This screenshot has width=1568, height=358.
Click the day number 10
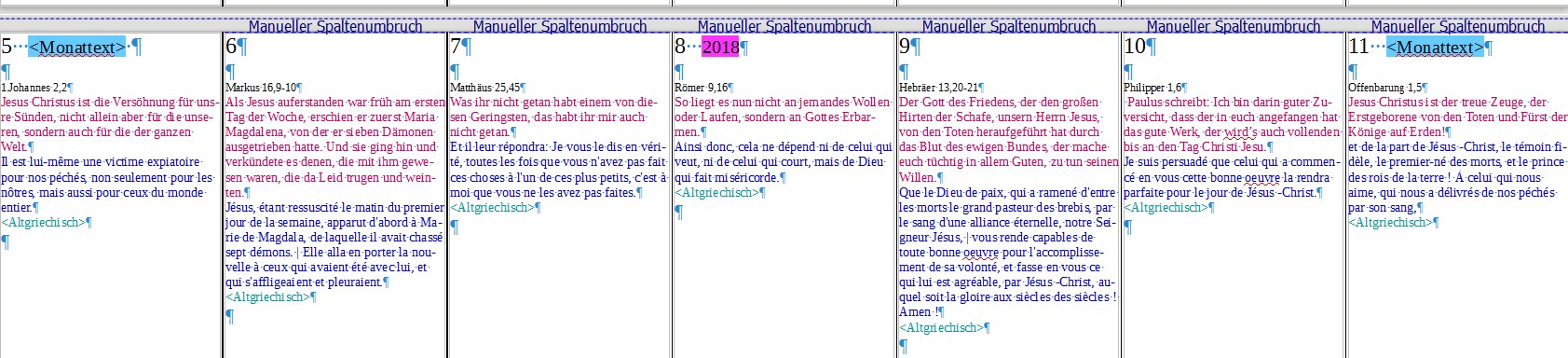click(x=1135, y=46)
